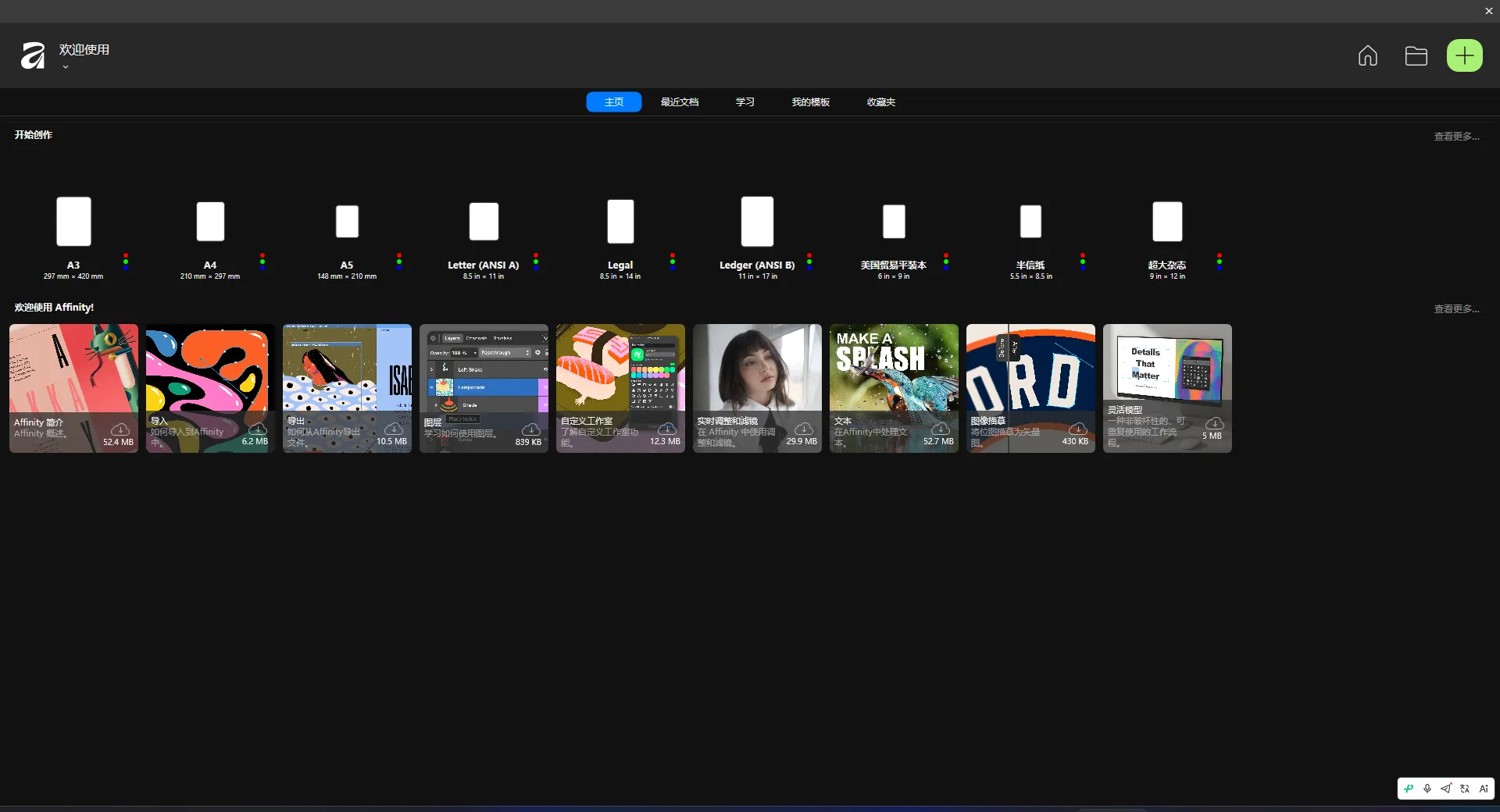Select the 半信纸 preset
The width and height of the screenshot is (1500, 812).
(1030, 222)
